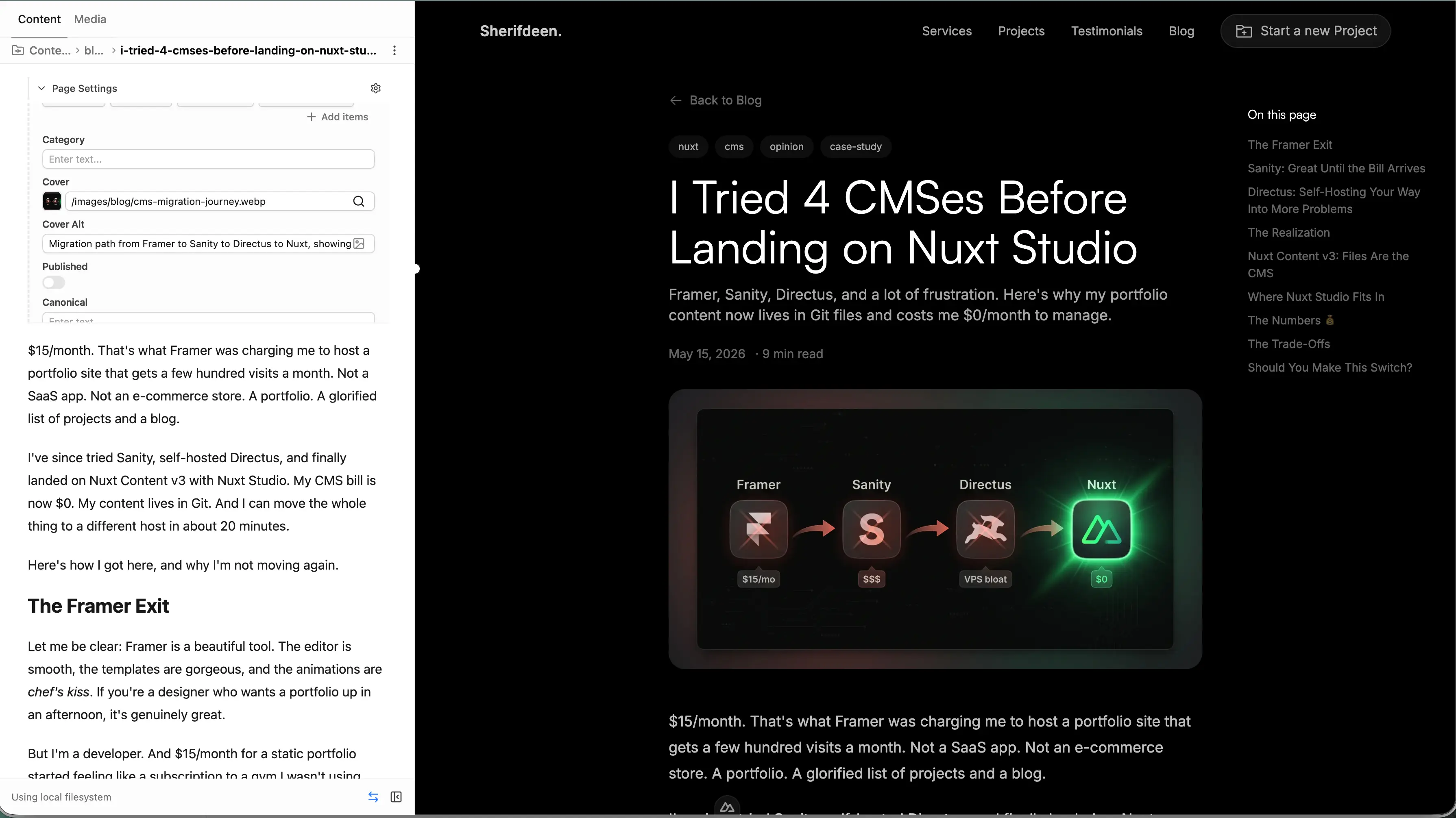Collapse the editor sidebar panel icon

[396, 797]
